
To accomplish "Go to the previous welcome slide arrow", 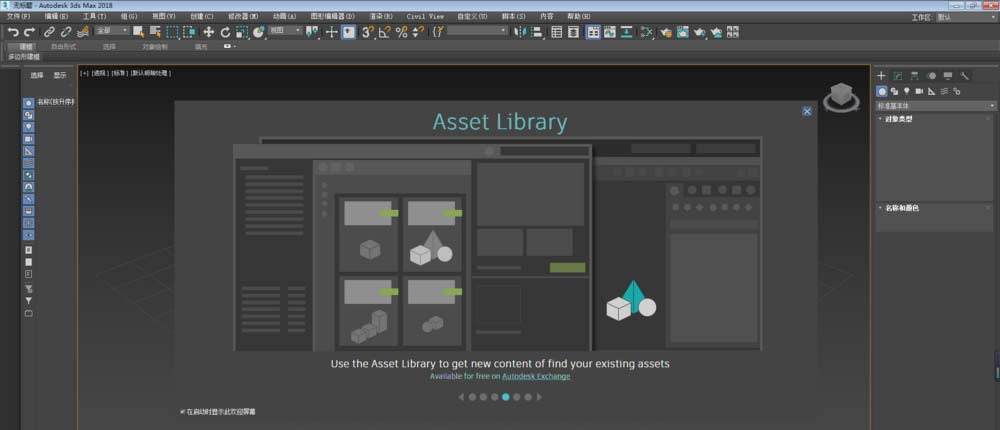I will [x=461, y=397].
